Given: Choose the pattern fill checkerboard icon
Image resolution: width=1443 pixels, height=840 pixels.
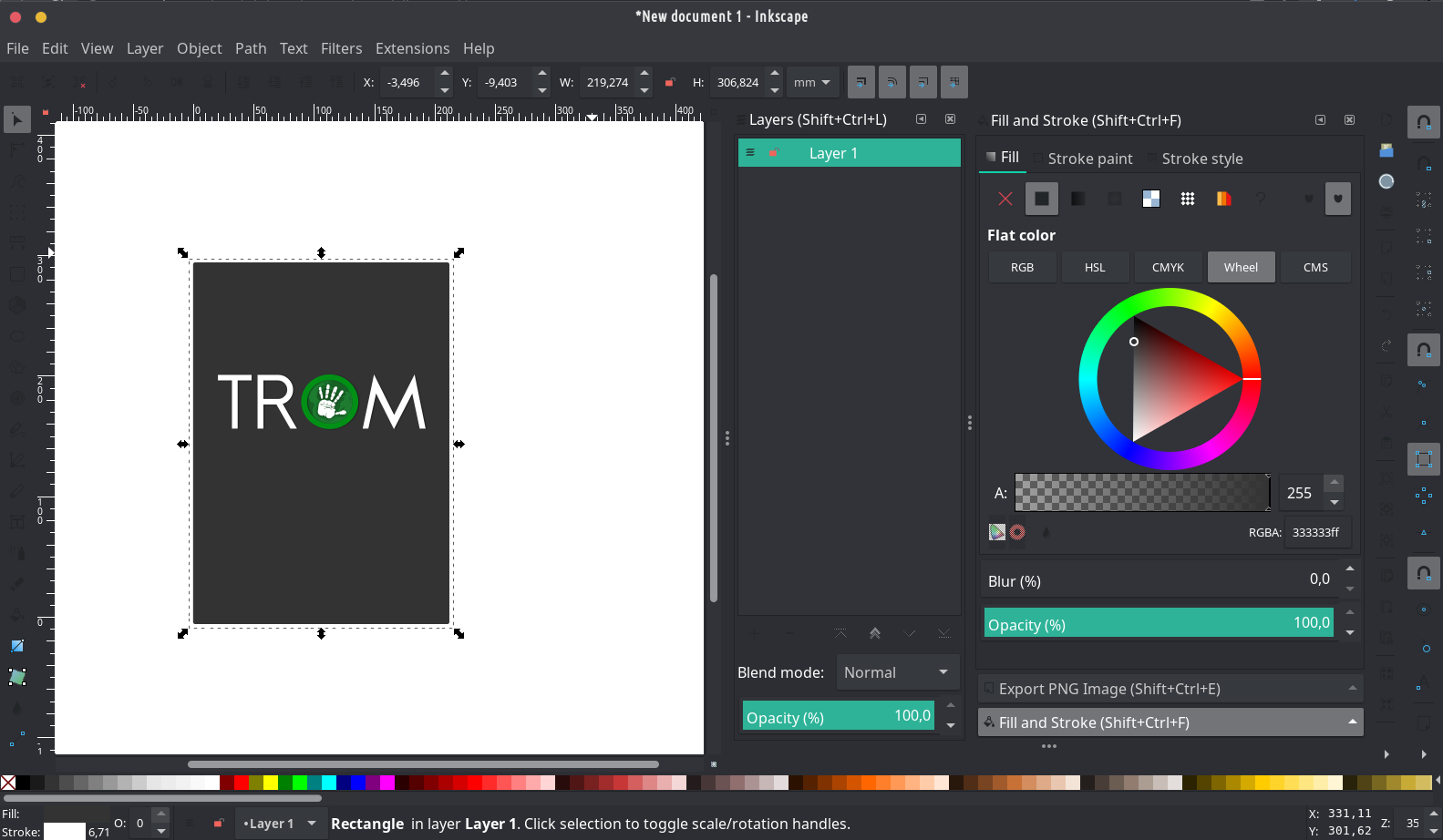Looking at the screenshot, I should pyautogui.click(x=1151, y=199).
